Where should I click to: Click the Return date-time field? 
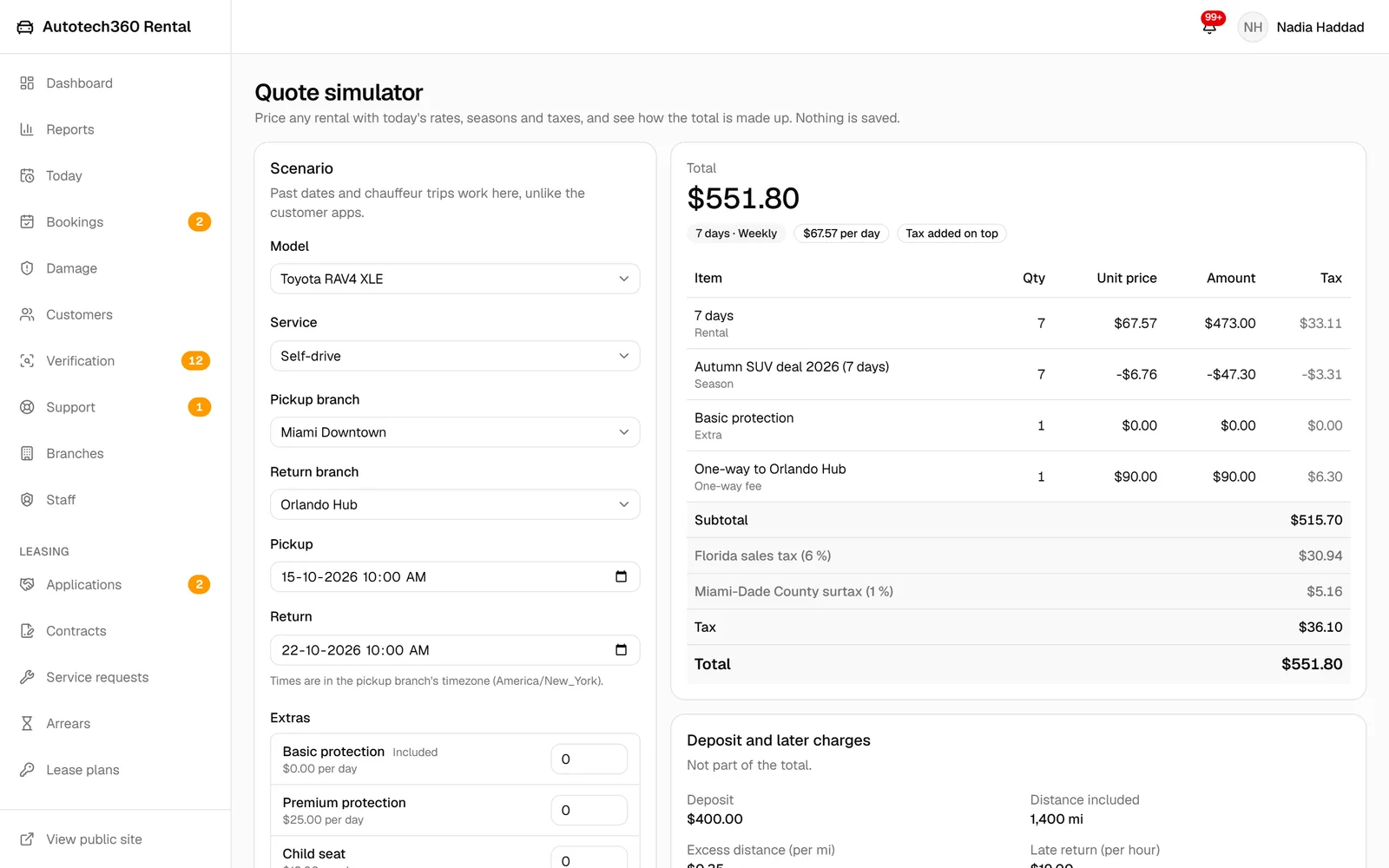(455, 650)
